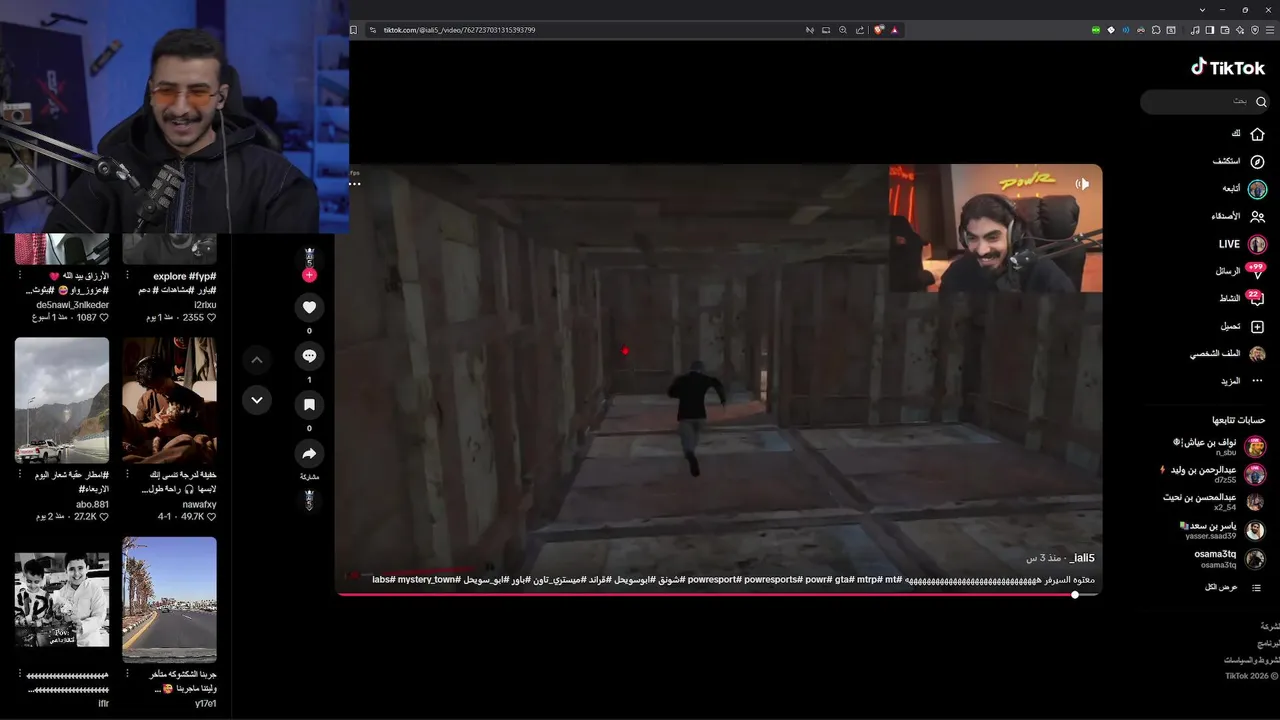
Task: Click the creator avatar above follow button
Action: pos(309,258)
